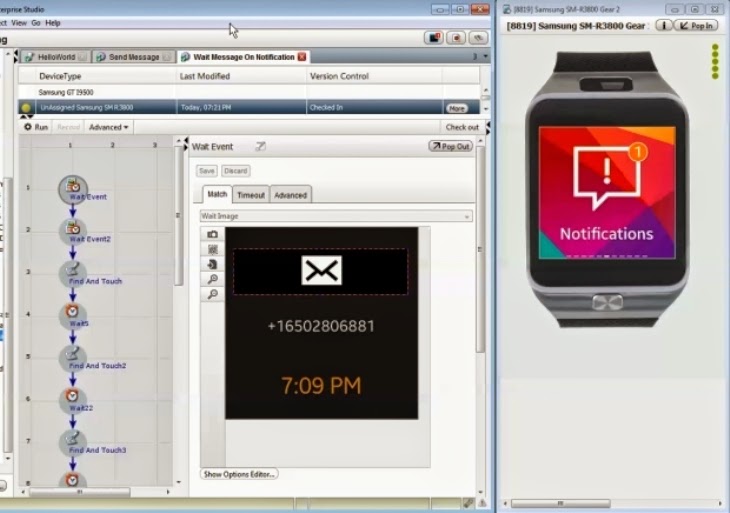Open the Match tab
Viewport: 730px width, 513px height.
click(217, 194)
